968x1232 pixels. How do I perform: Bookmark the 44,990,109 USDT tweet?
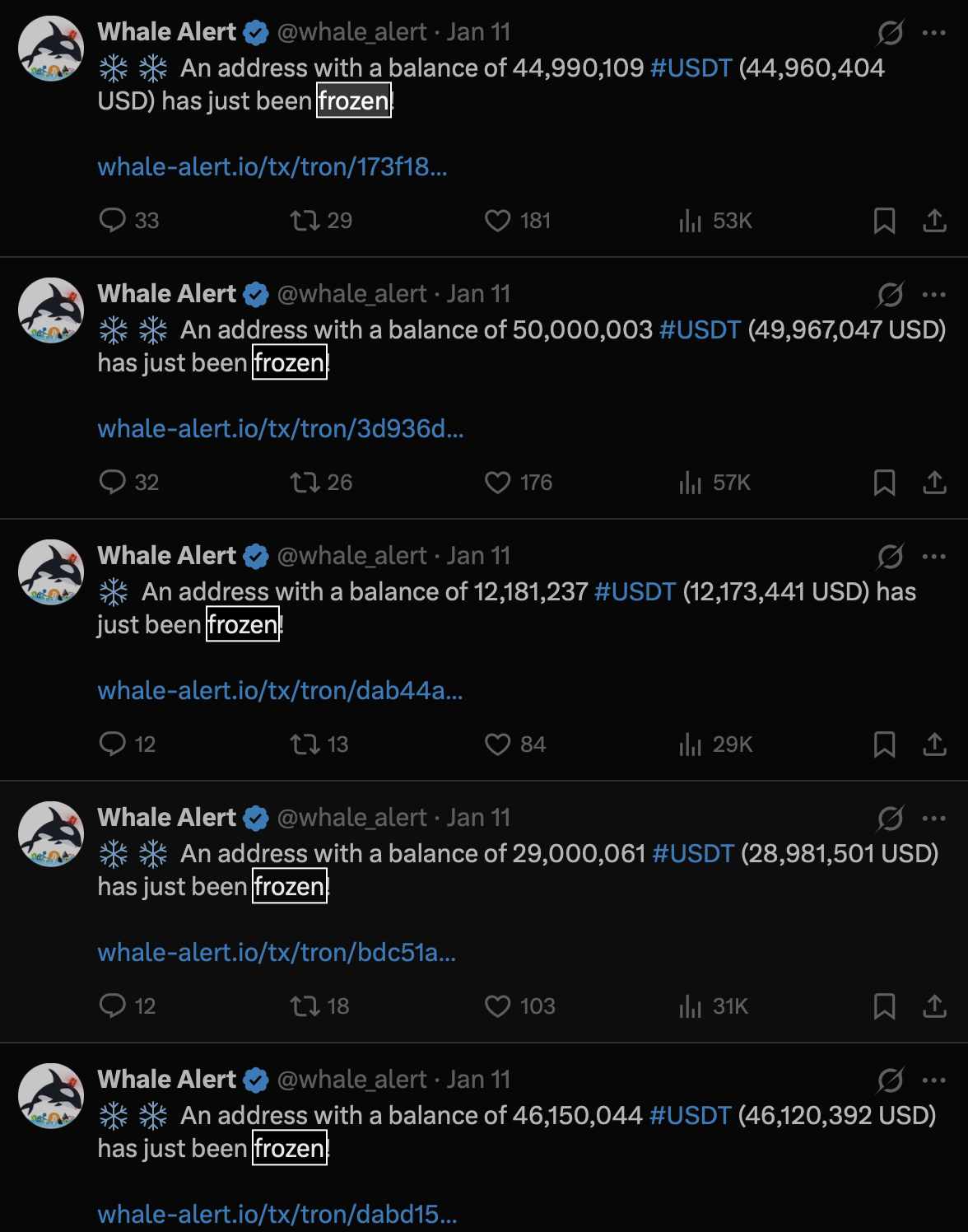884,220
